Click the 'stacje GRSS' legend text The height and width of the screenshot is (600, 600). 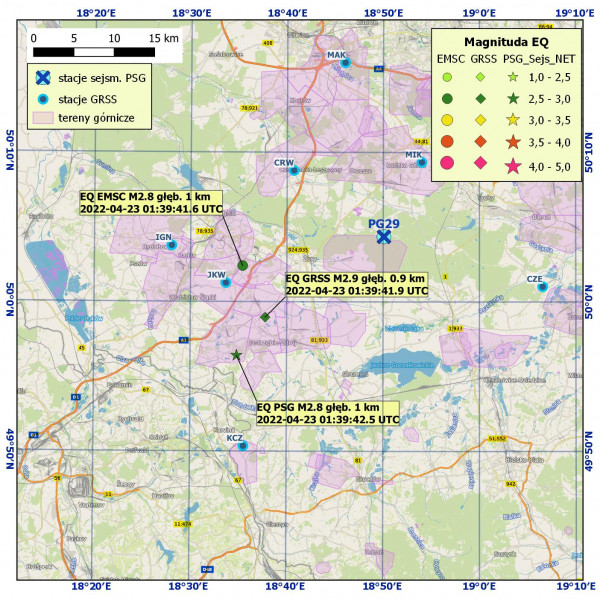click(x=88, y=99)
